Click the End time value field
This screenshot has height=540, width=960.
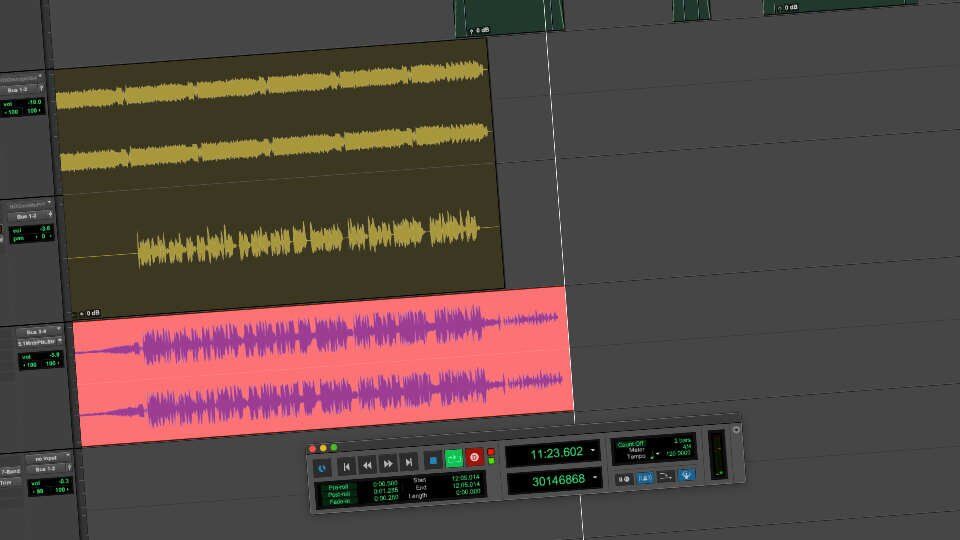pyautogui.click(x=466, y=485)
